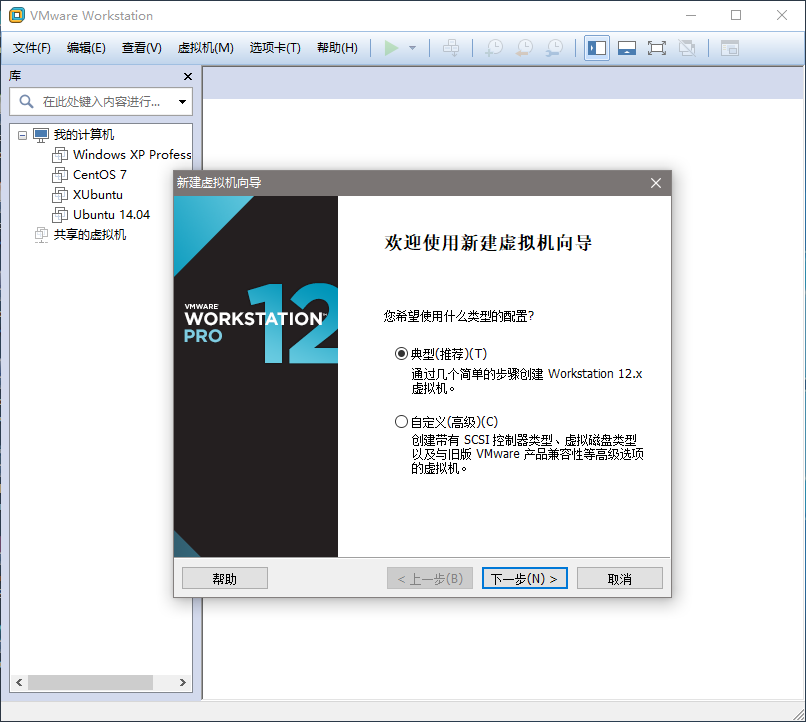This screenshot has width=806, height=722.
Task: Click the library search input field
Action: (101, 102)
